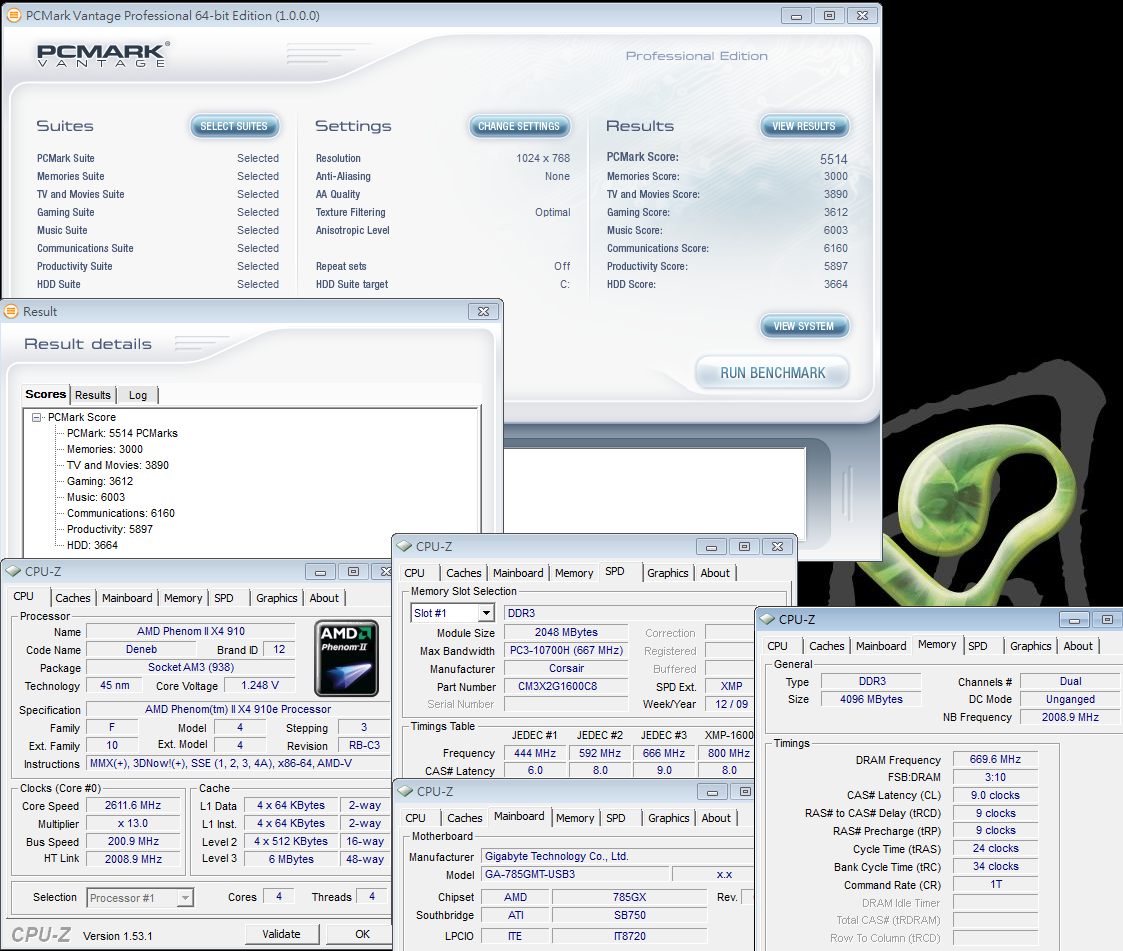Screen dimensions: 1123x951
Task: Click the Validate button in CPU-Z
Action: tap(281, 935)
